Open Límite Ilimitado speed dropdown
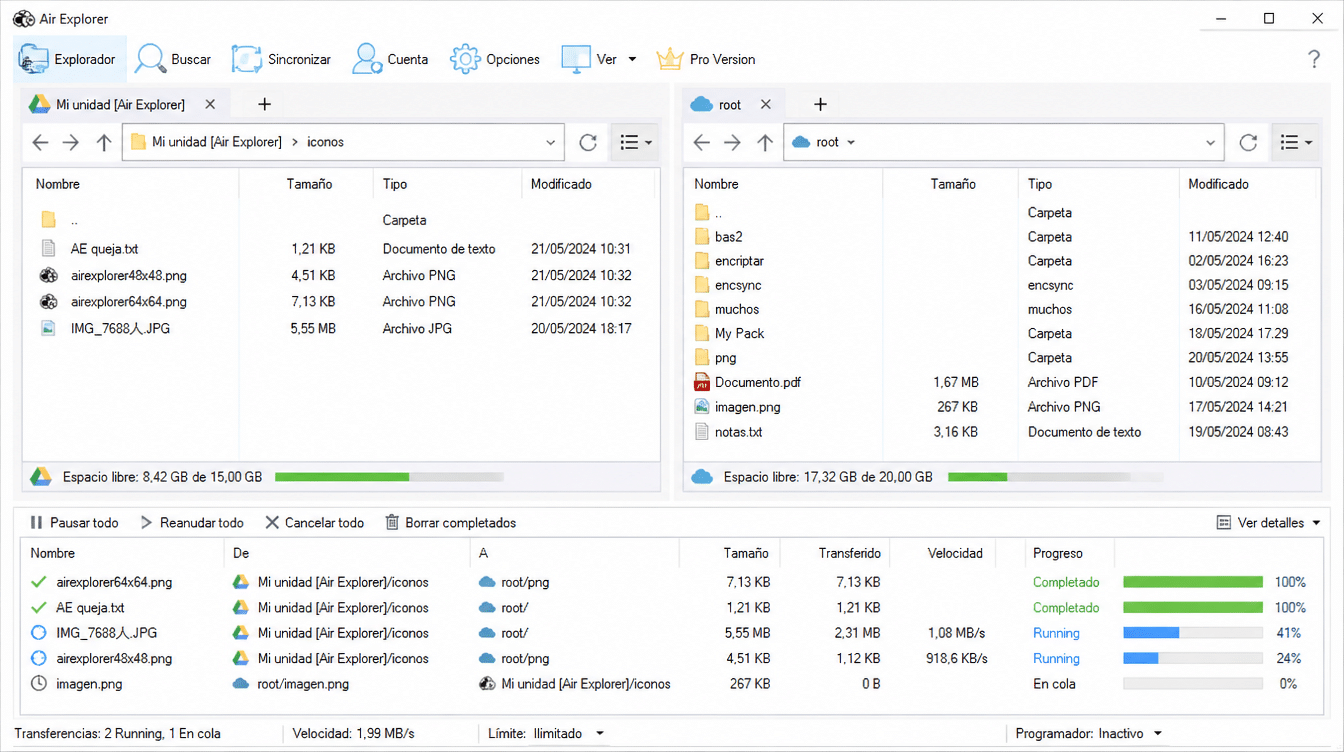The width and height of the screenshot is (1344, 752). (568, 734)
